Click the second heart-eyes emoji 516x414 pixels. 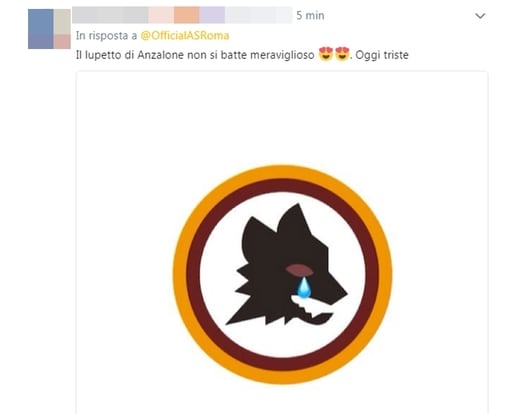pyautogui.click(x=342, y=54)
